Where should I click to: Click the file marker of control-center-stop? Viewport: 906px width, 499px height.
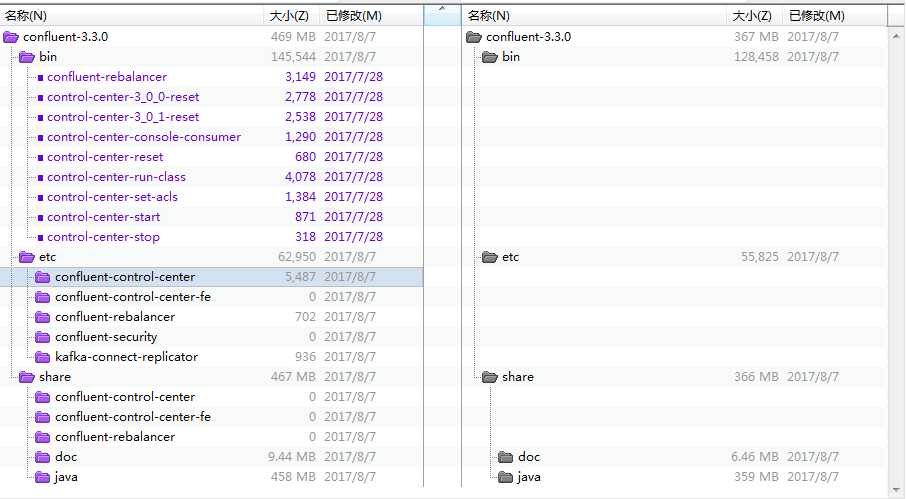coord(40,237)
